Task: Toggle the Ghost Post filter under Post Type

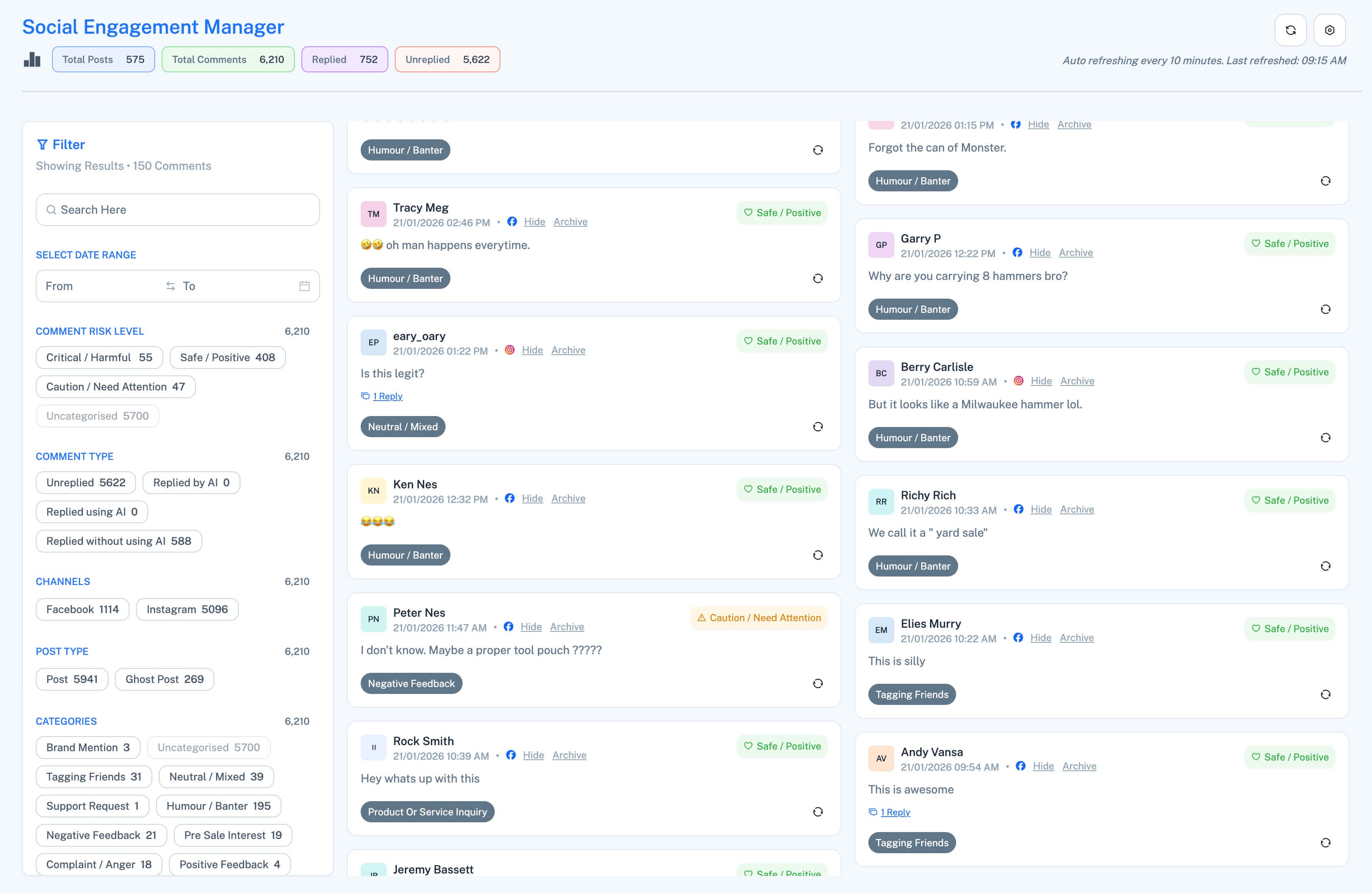Action: tap(164, 678)
